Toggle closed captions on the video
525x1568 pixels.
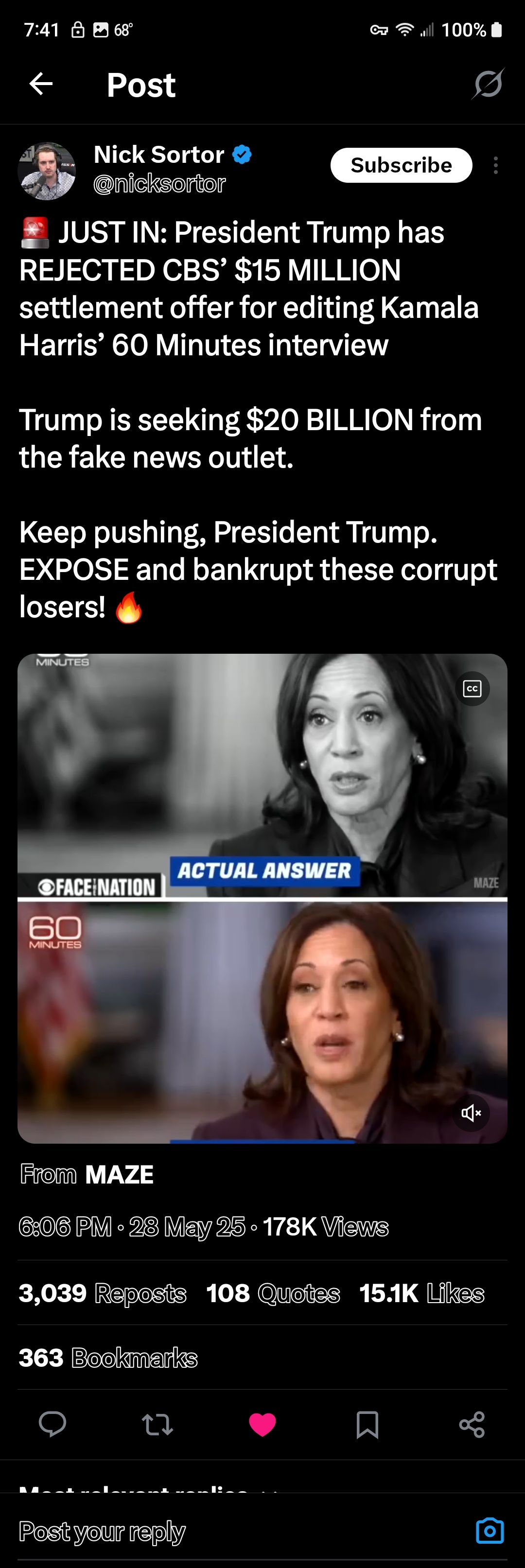click(x=472, y=688)
